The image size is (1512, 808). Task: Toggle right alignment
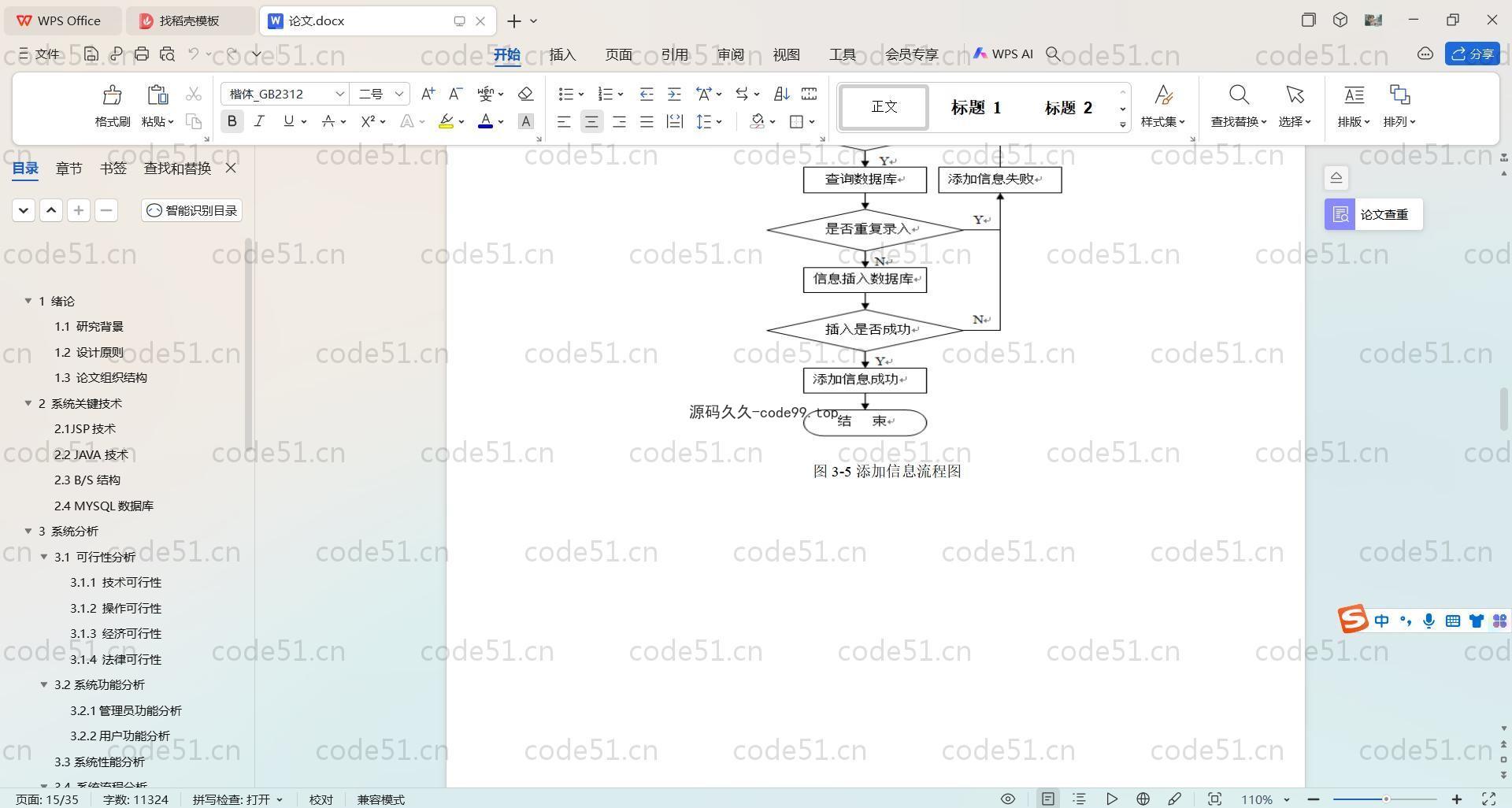[619, 121]
